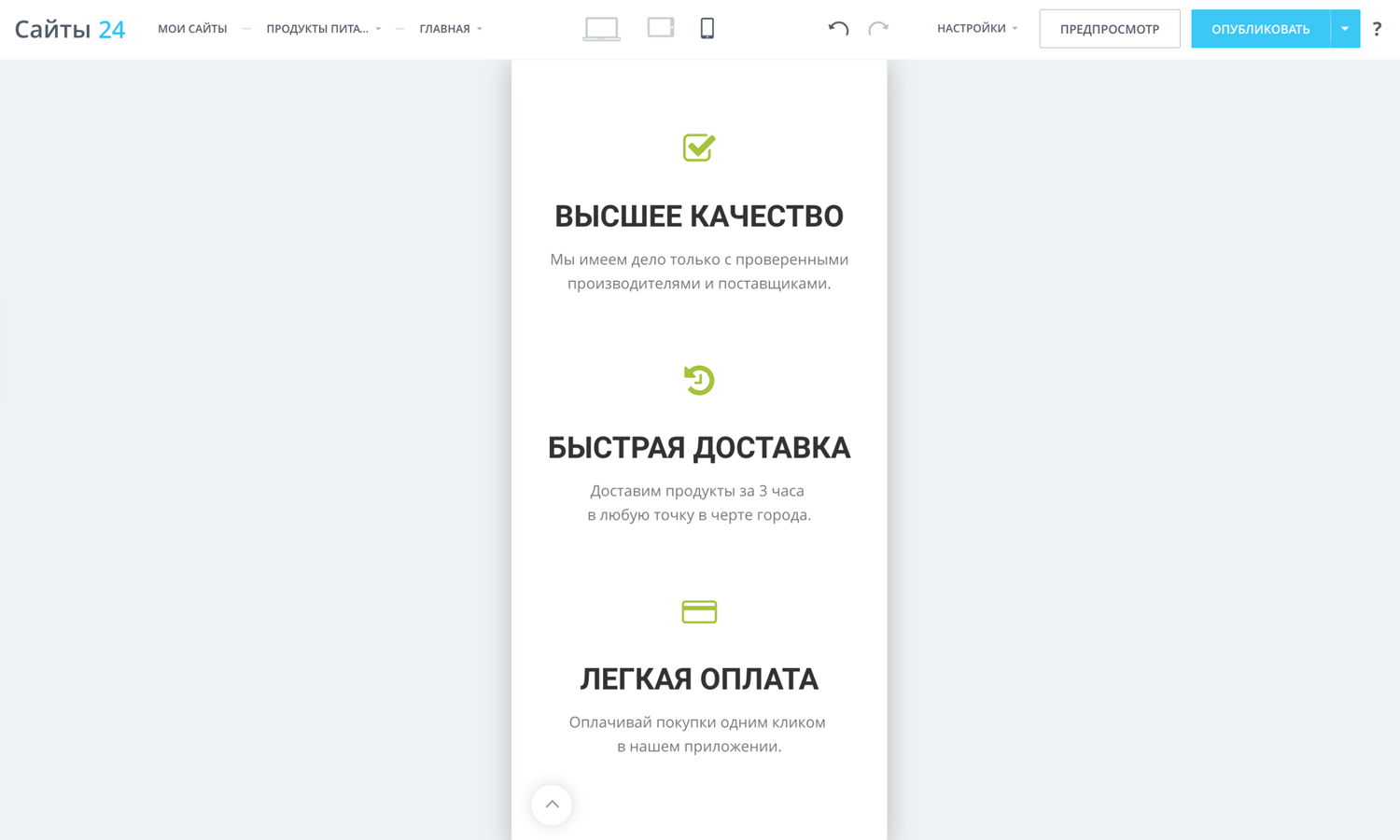Open the Настройки dropdown menu

coord(976,29)
